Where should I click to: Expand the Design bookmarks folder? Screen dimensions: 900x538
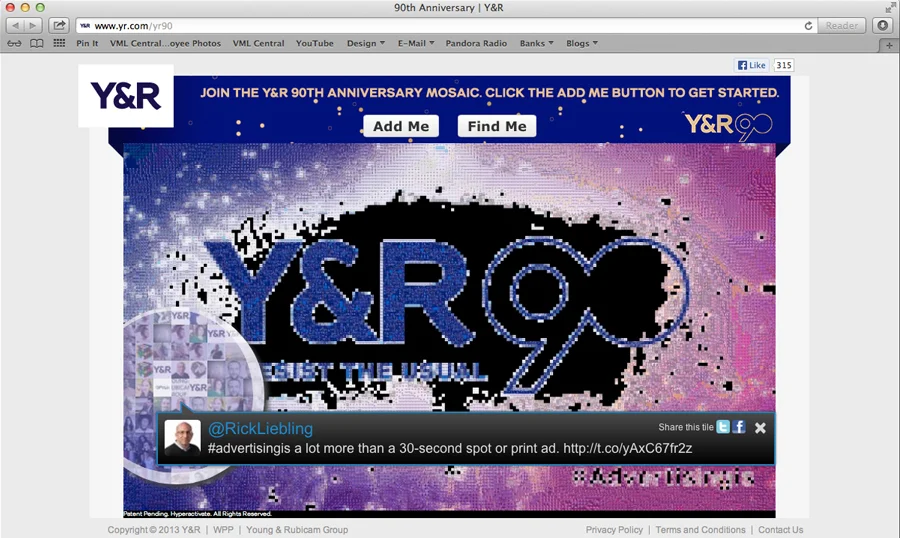(x=366, y=43)
